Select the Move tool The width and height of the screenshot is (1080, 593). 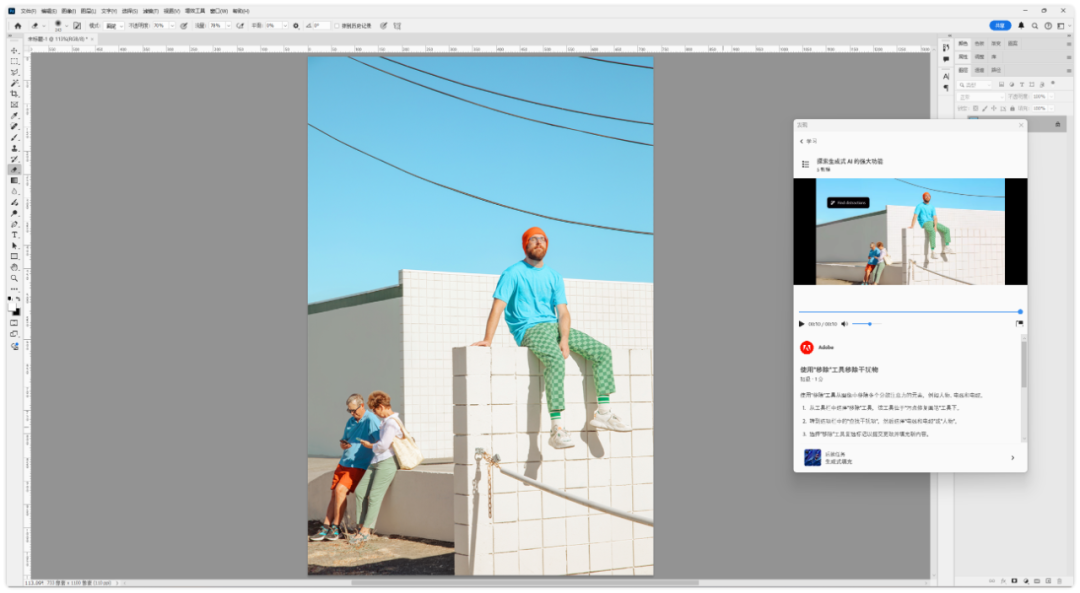coord(14,50)
